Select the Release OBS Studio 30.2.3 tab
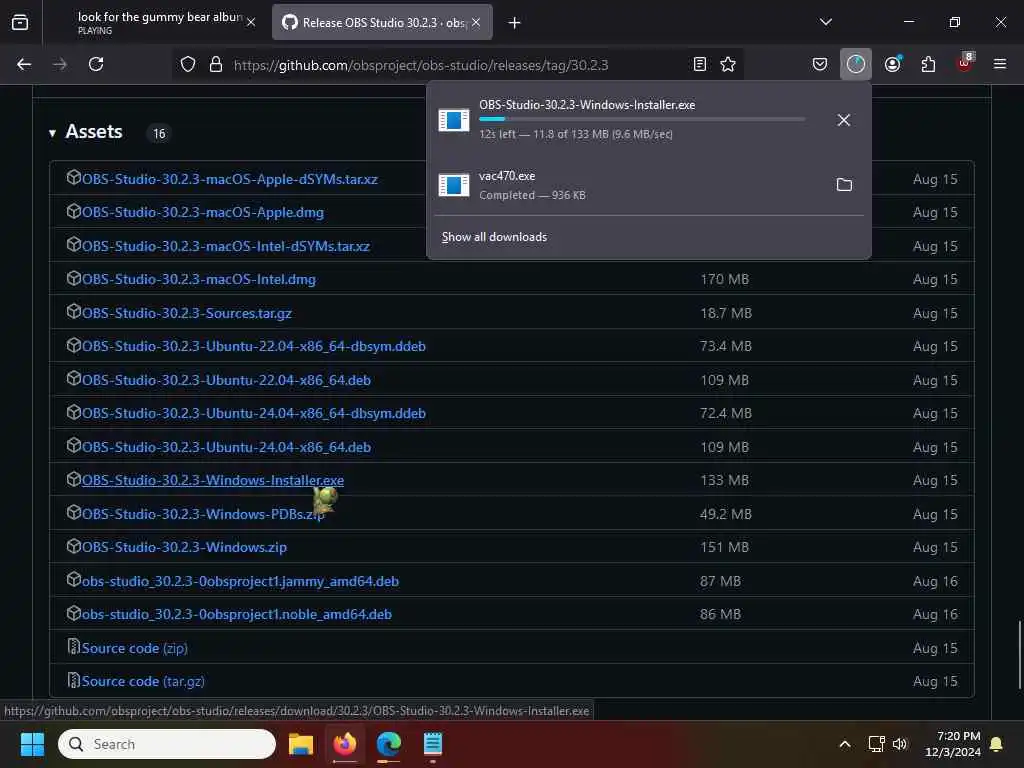The height and width of the screenshot is (768, 1024). (382, 22)
